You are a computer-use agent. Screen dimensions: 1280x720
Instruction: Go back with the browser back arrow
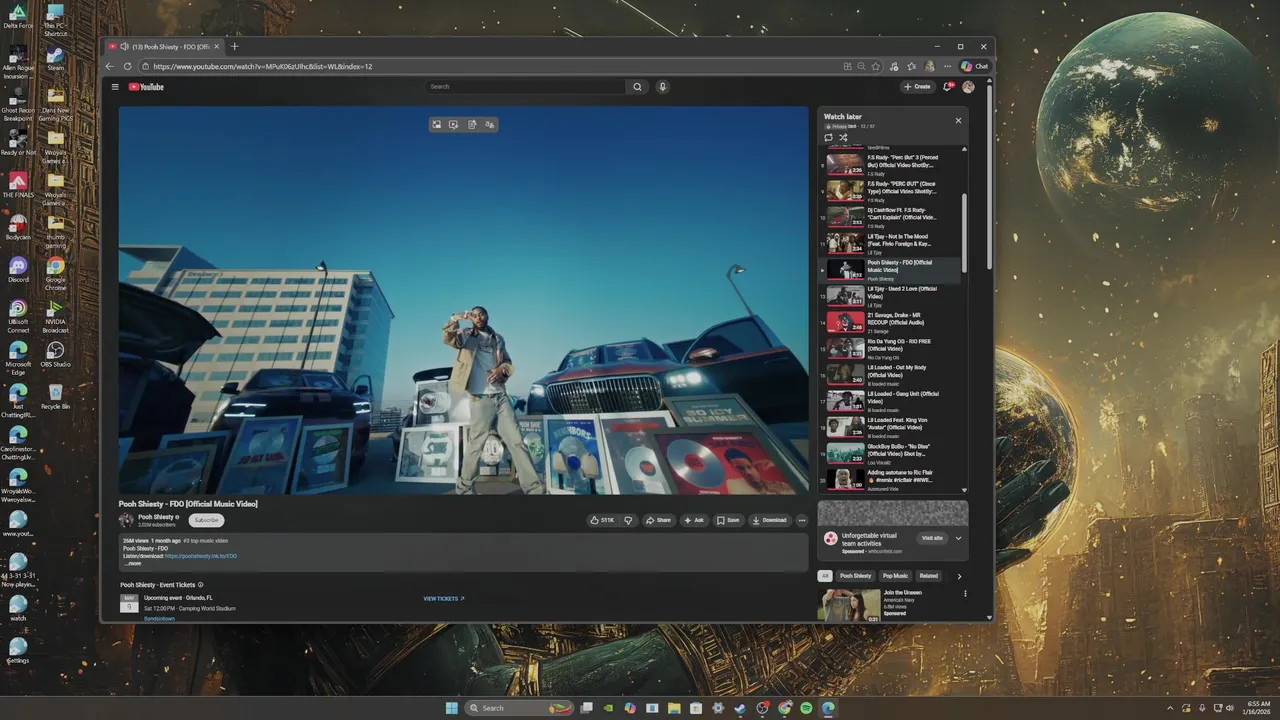coord(110,66)
